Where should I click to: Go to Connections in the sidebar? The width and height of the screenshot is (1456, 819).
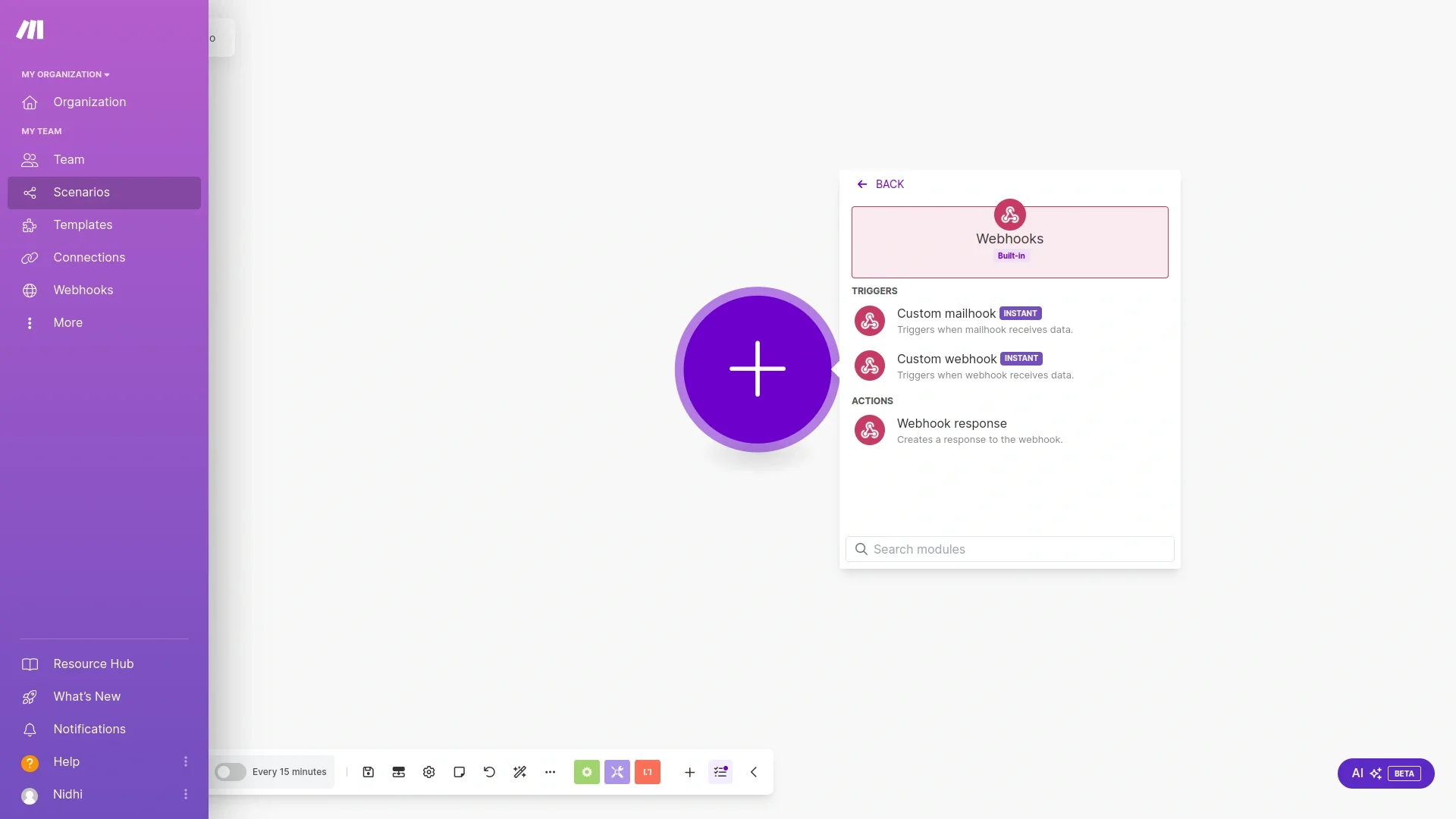(x=89, y=258)
